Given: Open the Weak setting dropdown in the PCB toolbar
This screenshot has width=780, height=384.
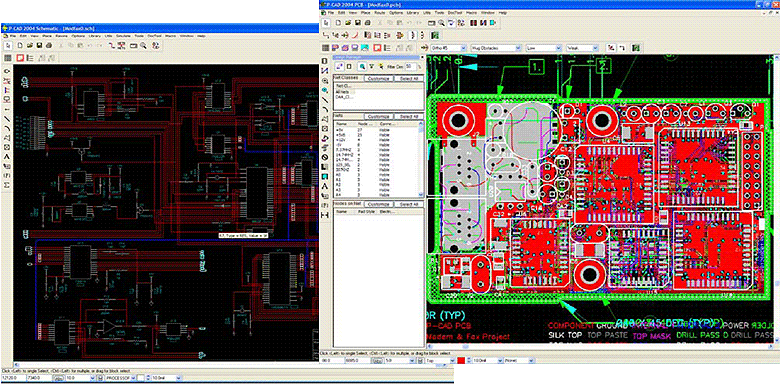Looking at the screenshot, I should 583,48.
